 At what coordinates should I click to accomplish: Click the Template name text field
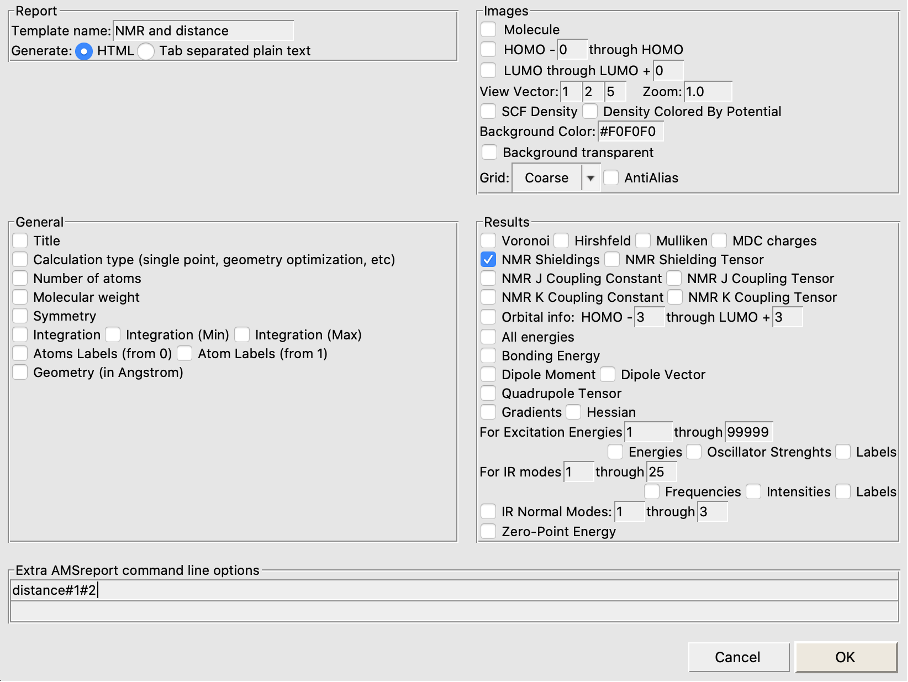click(203, 31)
